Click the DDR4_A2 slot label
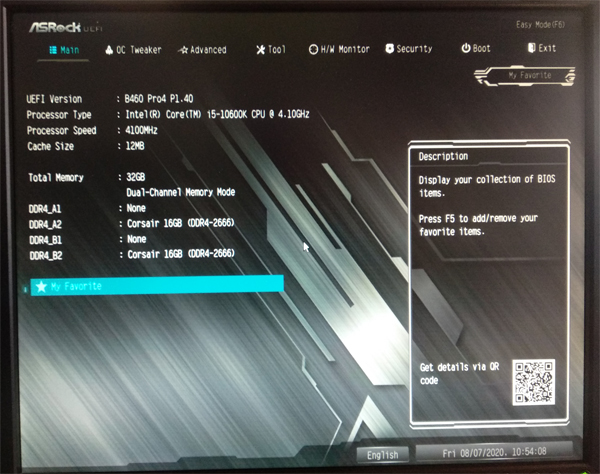 [x=45, y=224]
